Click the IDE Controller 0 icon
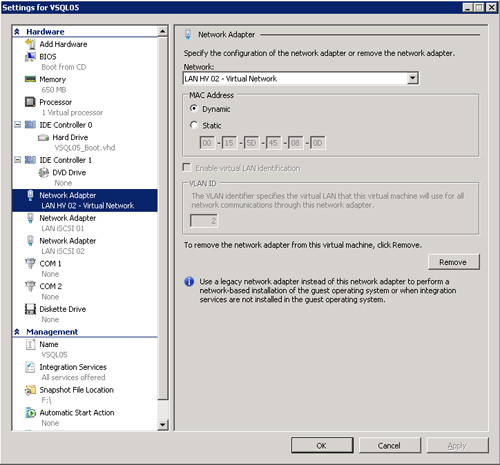The height and width of the screenshot is (465, 500). point(30,125)
